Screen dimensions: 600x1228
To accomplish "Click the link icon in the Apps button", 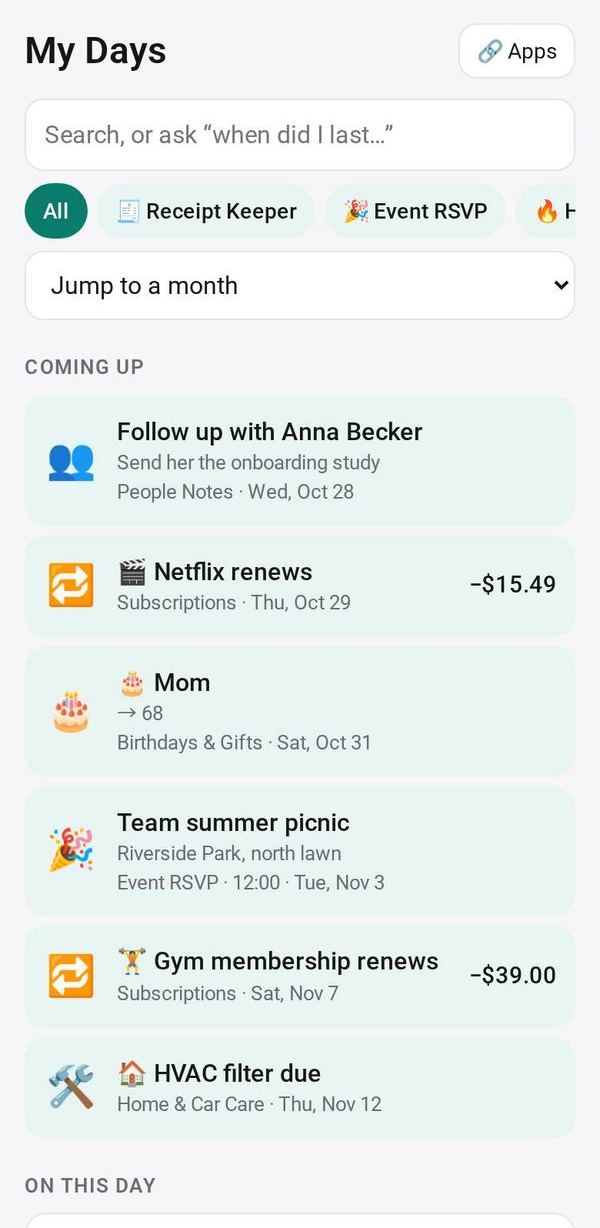I will (x=489, y=52).
